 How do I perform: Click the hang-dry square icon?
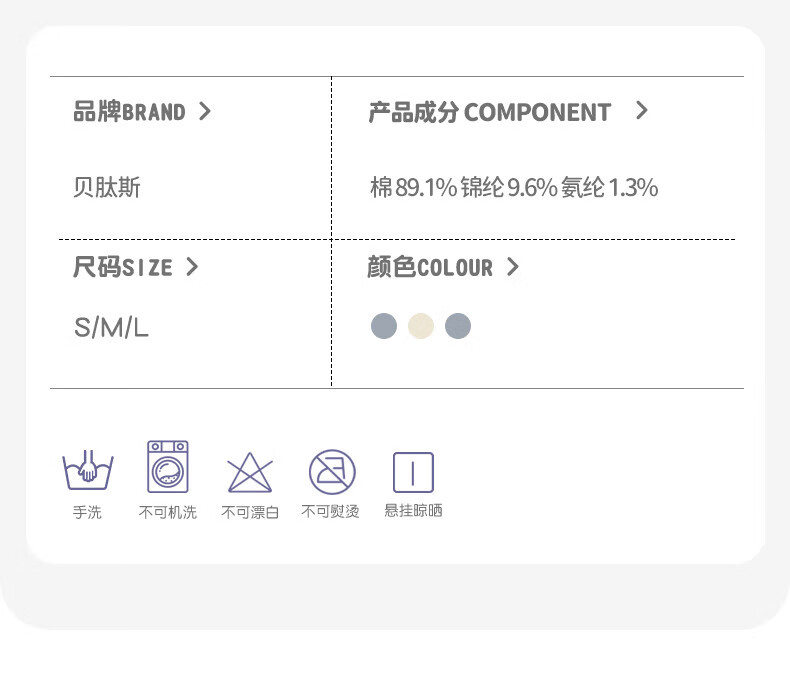pyautogui.click(x=413, y=473)
